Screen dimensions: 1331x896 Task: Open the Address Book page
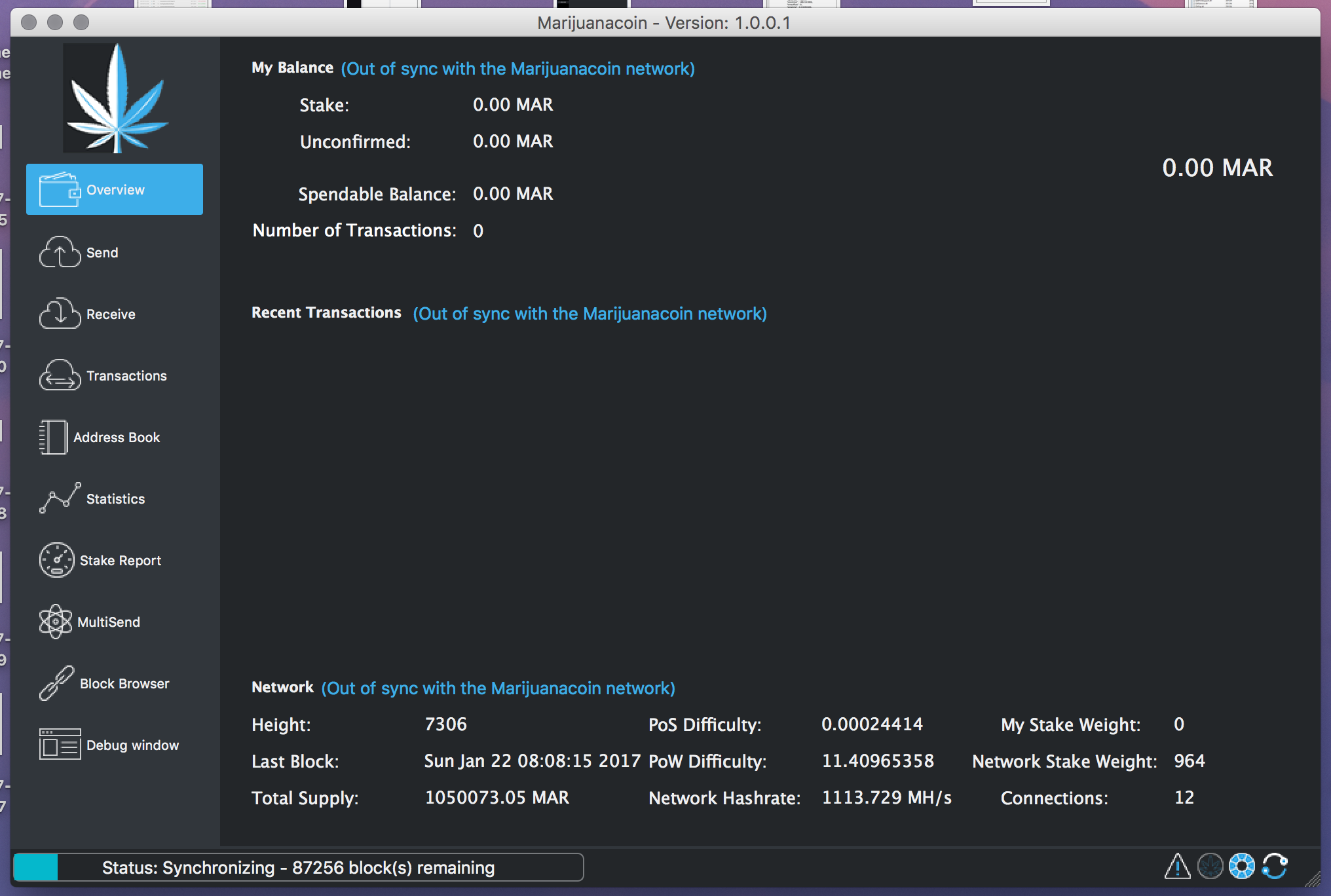pyautogui.click(x=117, y=438)
